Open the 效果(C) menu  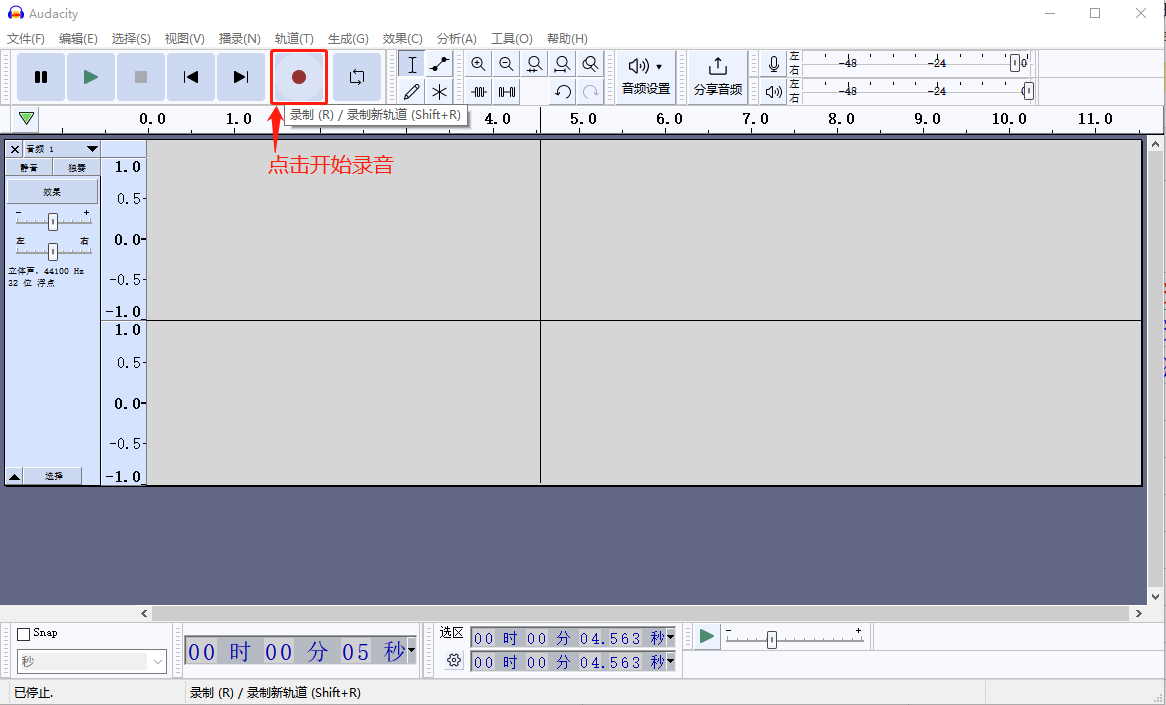tap(402, 38)
